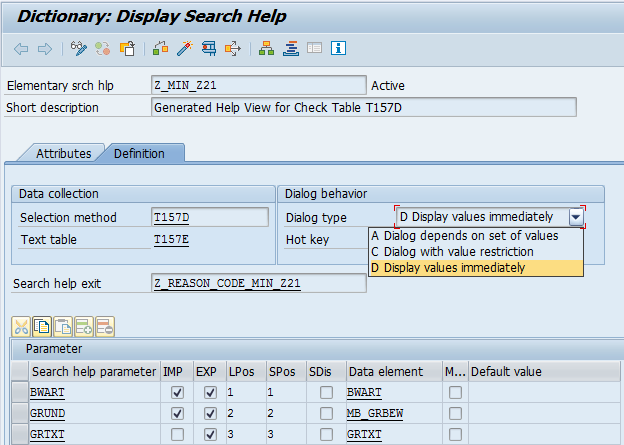
Task: Toggle M... column checkbox for GRUND row
Action: (x=455, y=413)
